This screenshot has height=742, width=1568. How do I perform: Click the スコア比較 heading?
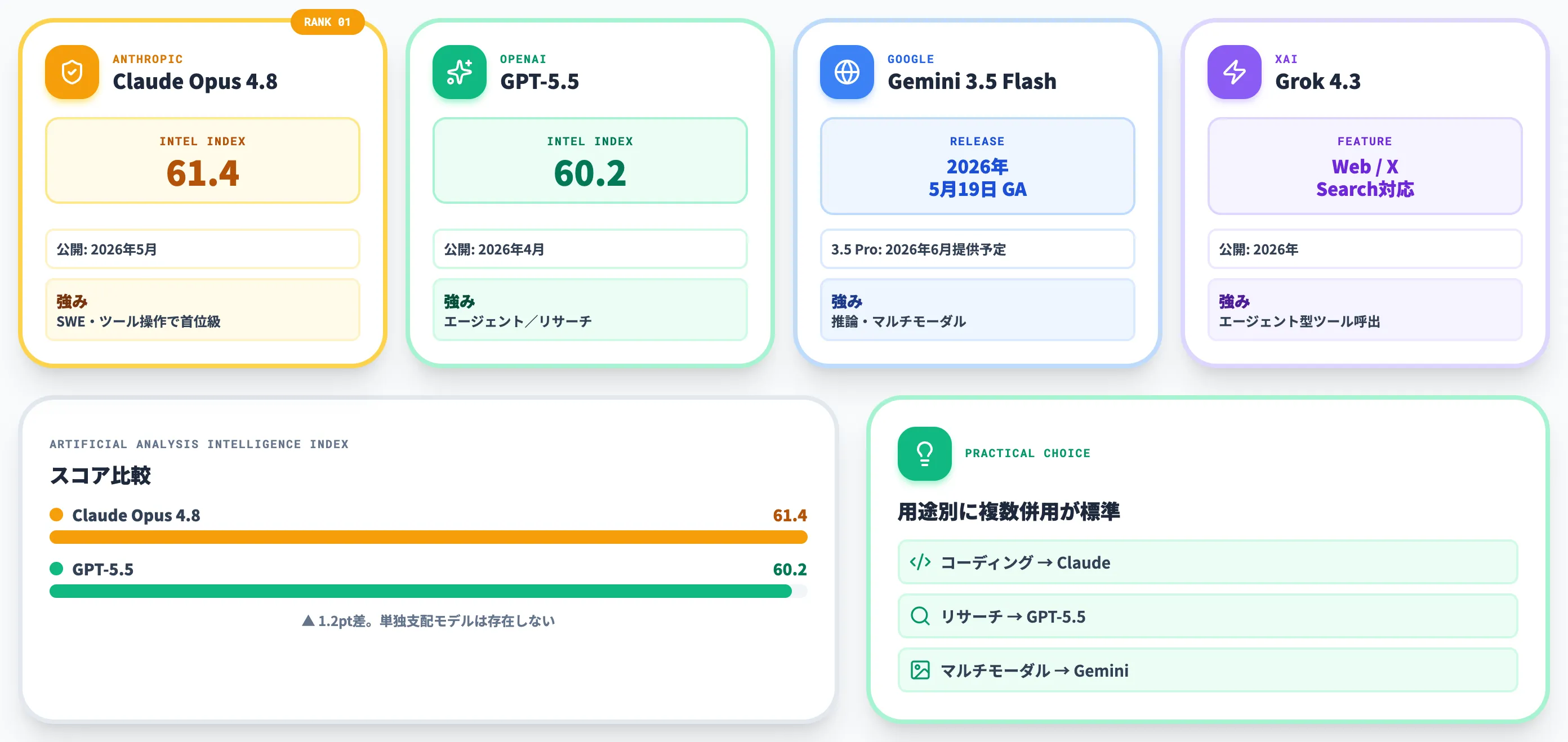tap(100, 475)
